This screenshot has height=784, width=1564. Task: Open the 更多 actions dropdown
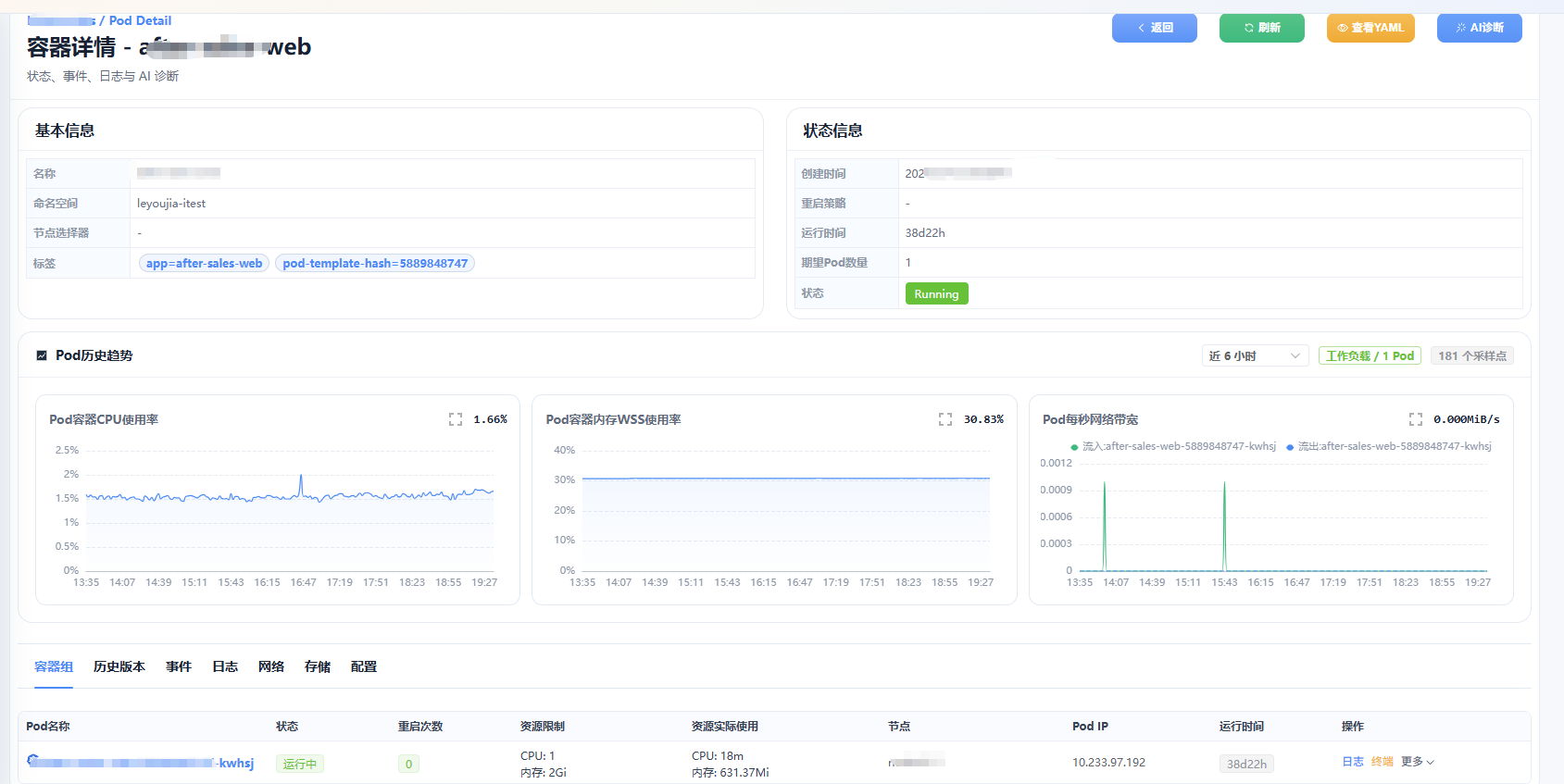[x=1418, y=762]
